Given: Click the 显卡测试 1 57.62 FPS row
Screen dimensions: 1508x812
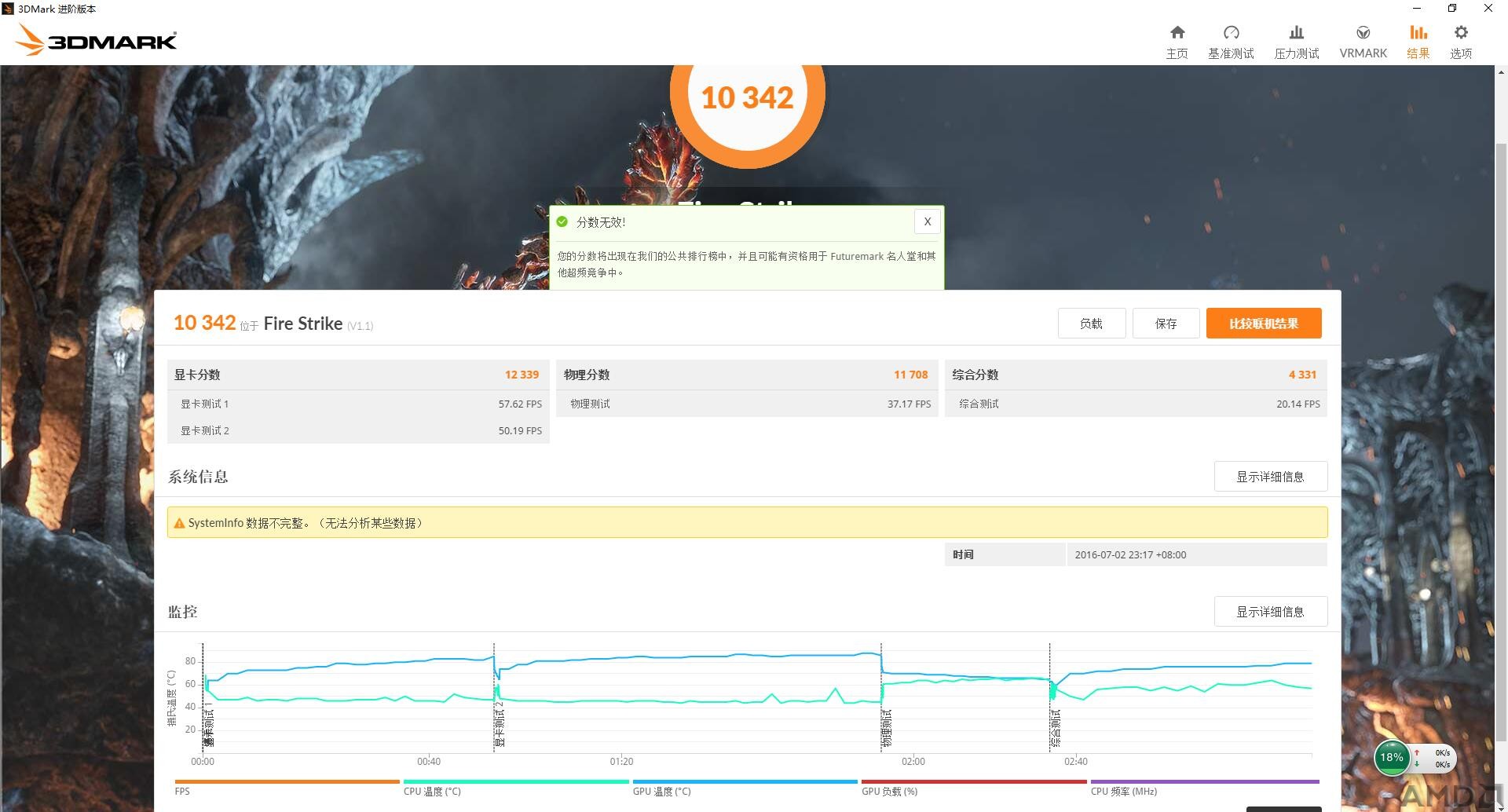Looking at the screenshot, I should pos(358,404).
